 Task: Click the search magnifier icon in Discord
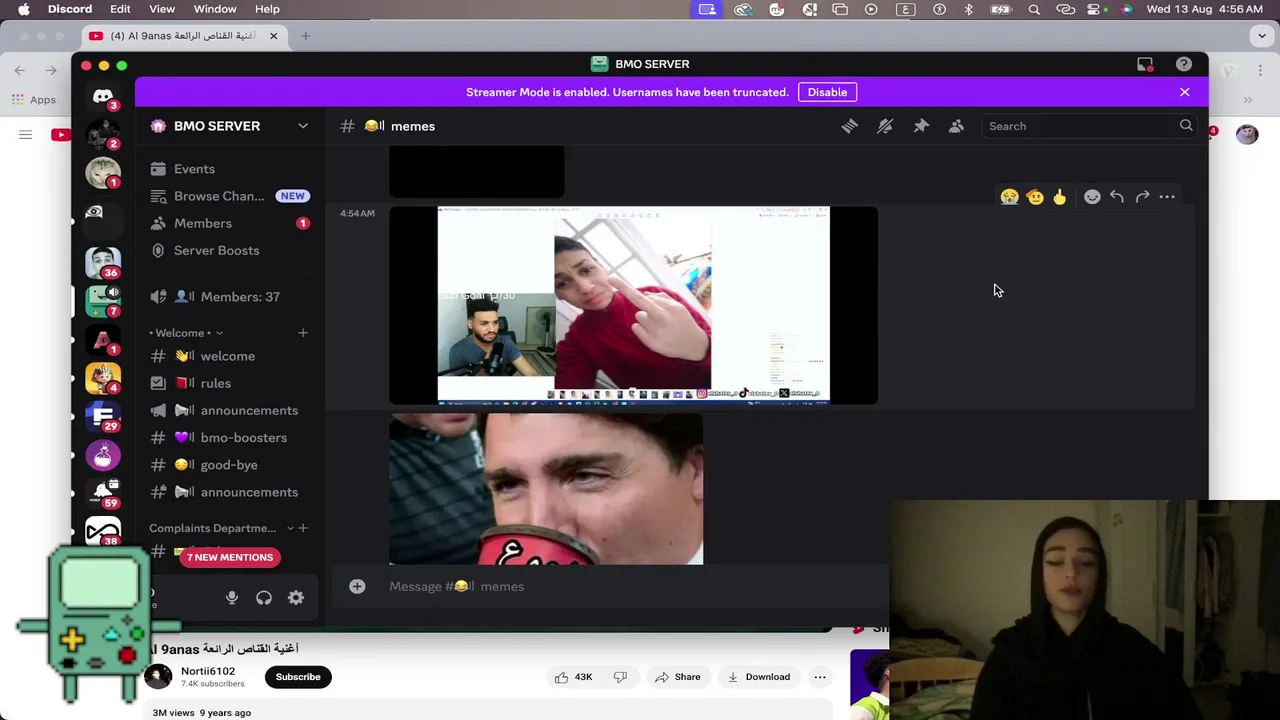click(x=1186, y=126)
